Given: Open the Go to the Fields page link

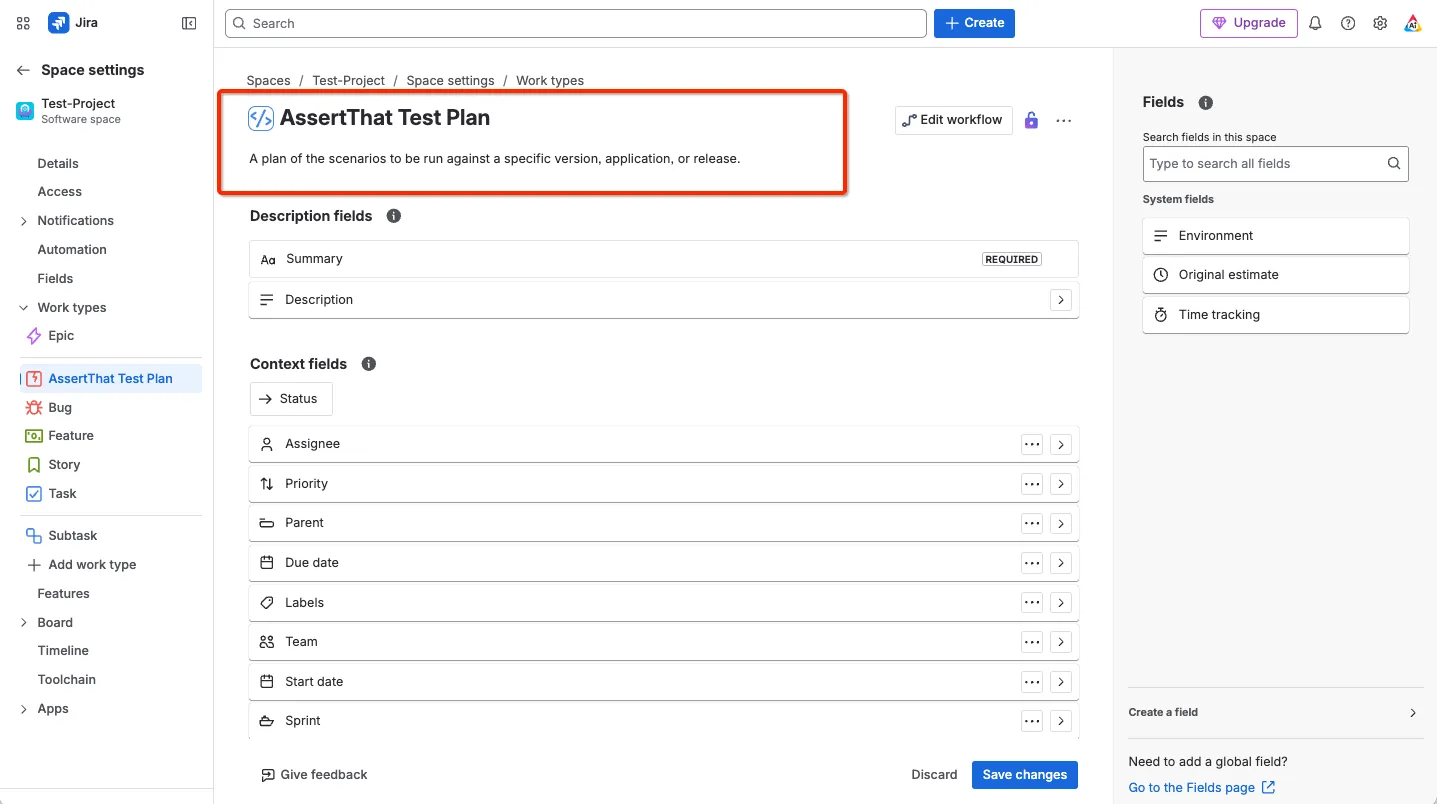Looking at the screenshot, I should (x=1202, y=788).
